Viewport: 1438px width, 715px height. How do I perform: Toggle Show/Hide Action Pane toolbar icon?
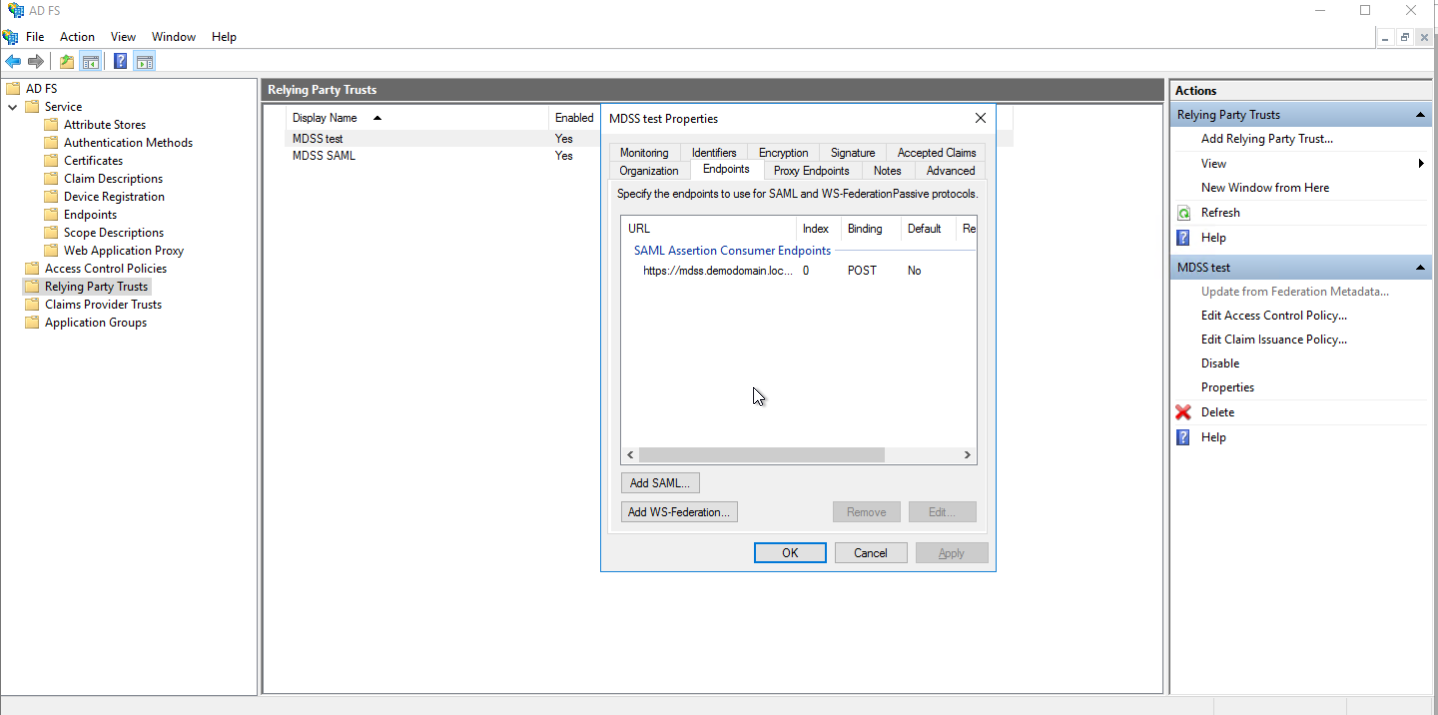(x=144, y=62)
